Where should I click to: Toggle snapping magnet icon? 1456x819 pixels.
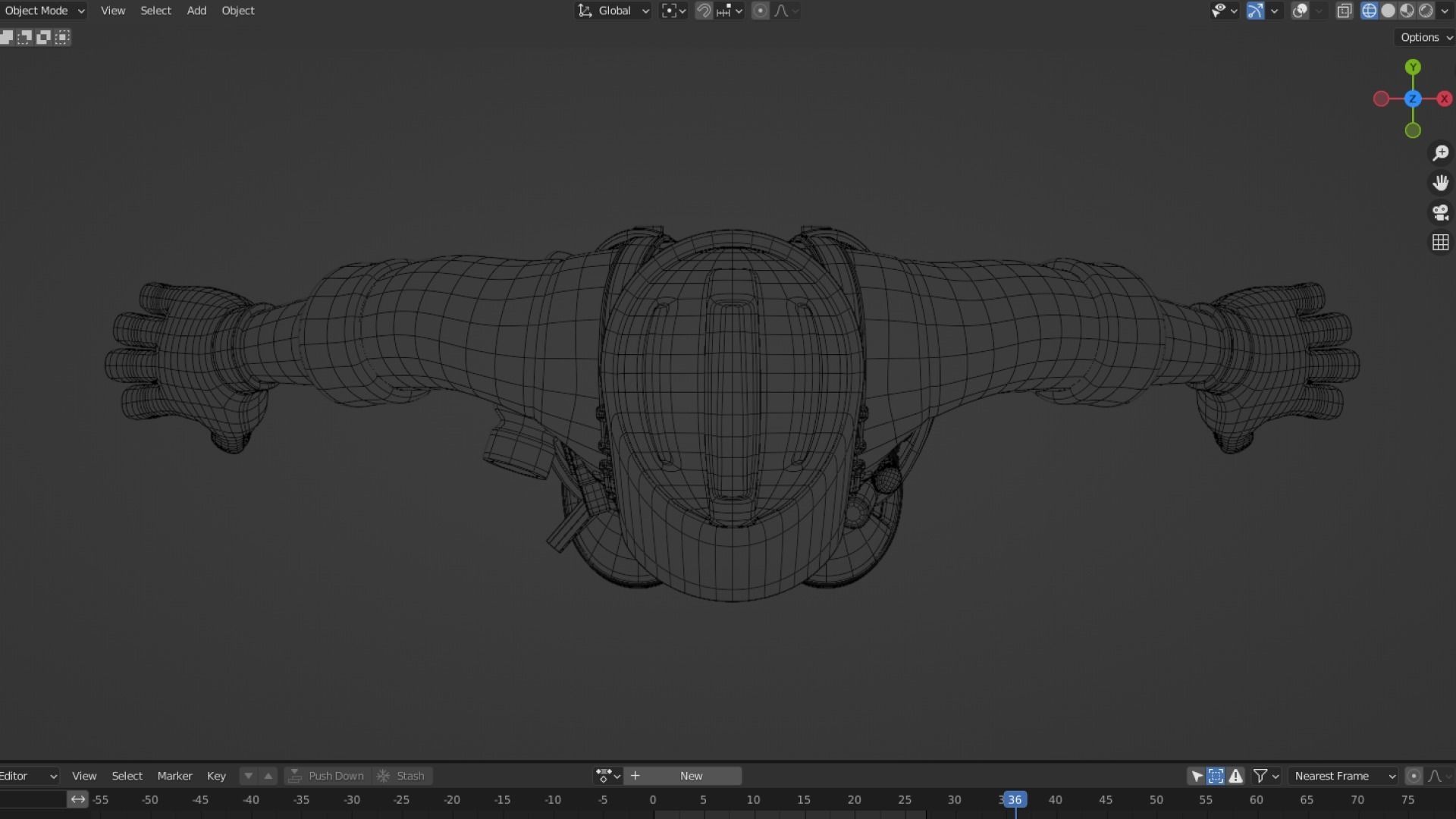pyautogui.click(x=704, y=11)
